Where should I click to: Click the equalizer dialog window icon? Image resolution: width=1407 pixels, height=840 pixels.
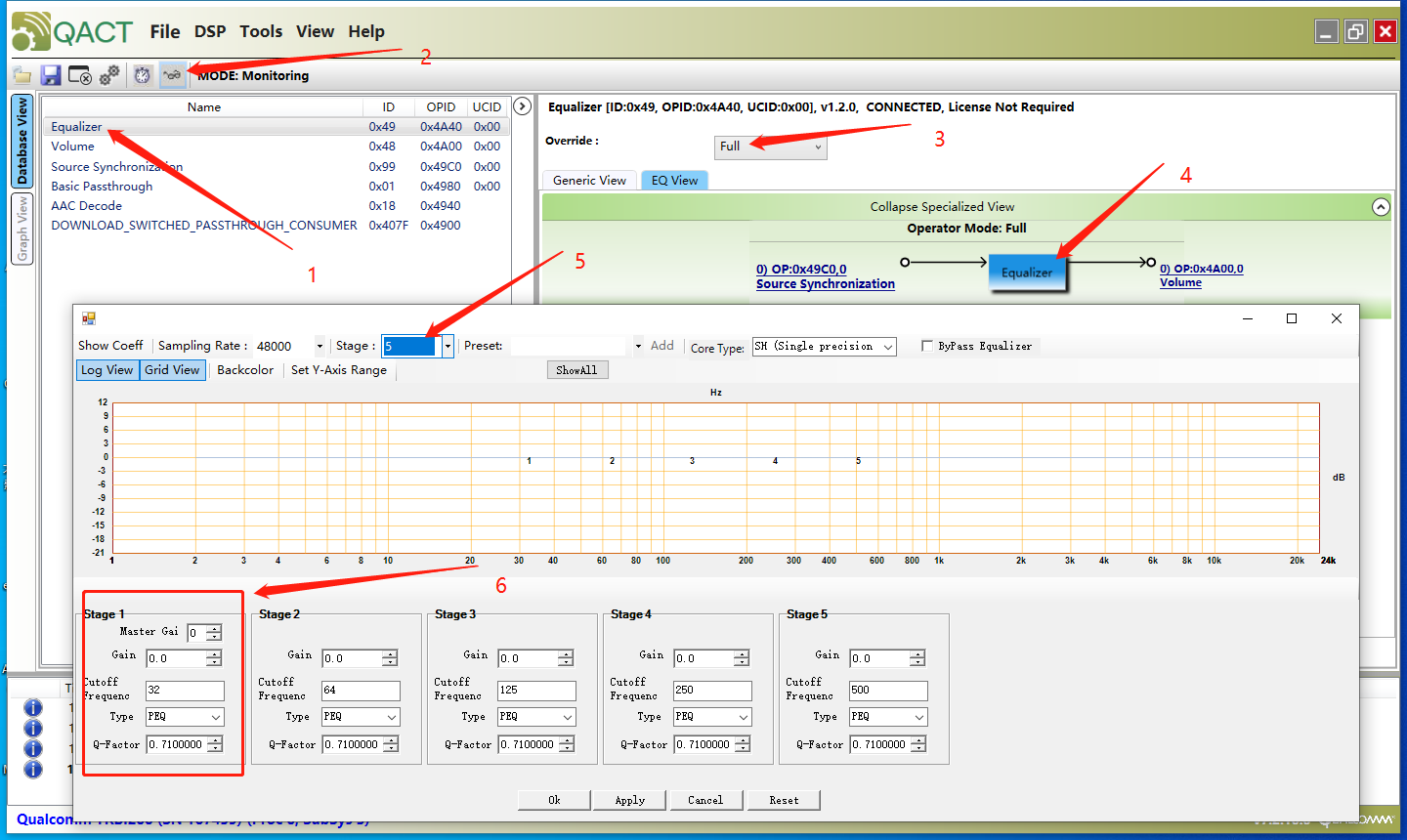[x=89, y=318]
